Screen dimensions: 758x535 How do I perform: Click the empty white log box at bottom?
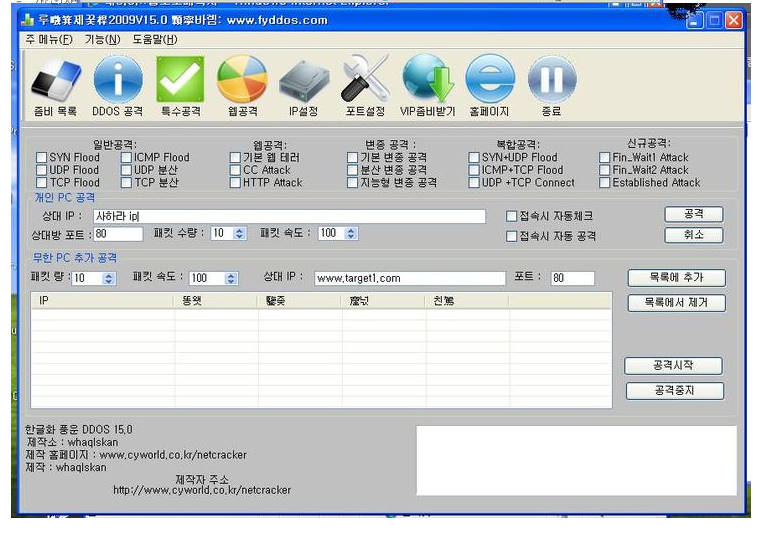577,460
